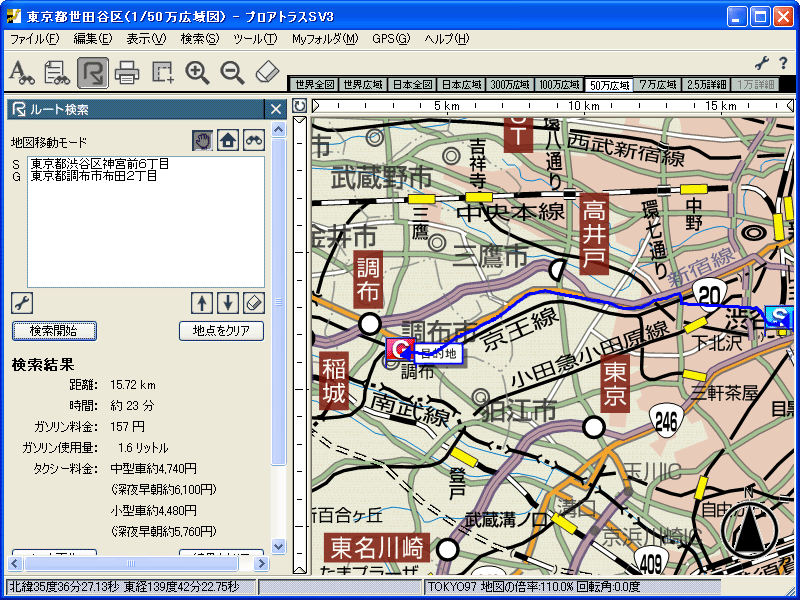Switch to 日本全図 map scale tab
The height and width of the screenshot is (600, 800).
point(412,85)
